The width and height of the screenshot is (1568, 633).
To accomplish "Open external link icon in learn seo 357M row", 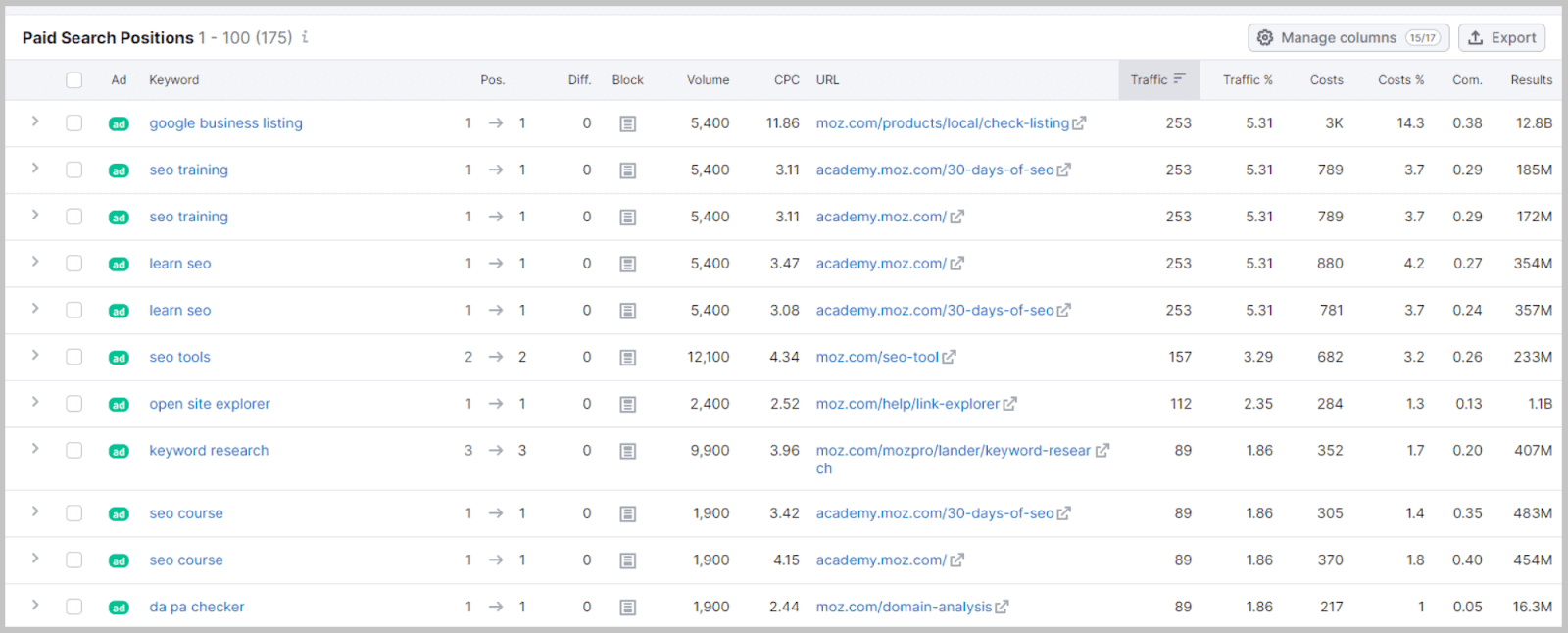I will pos(1063,310).
